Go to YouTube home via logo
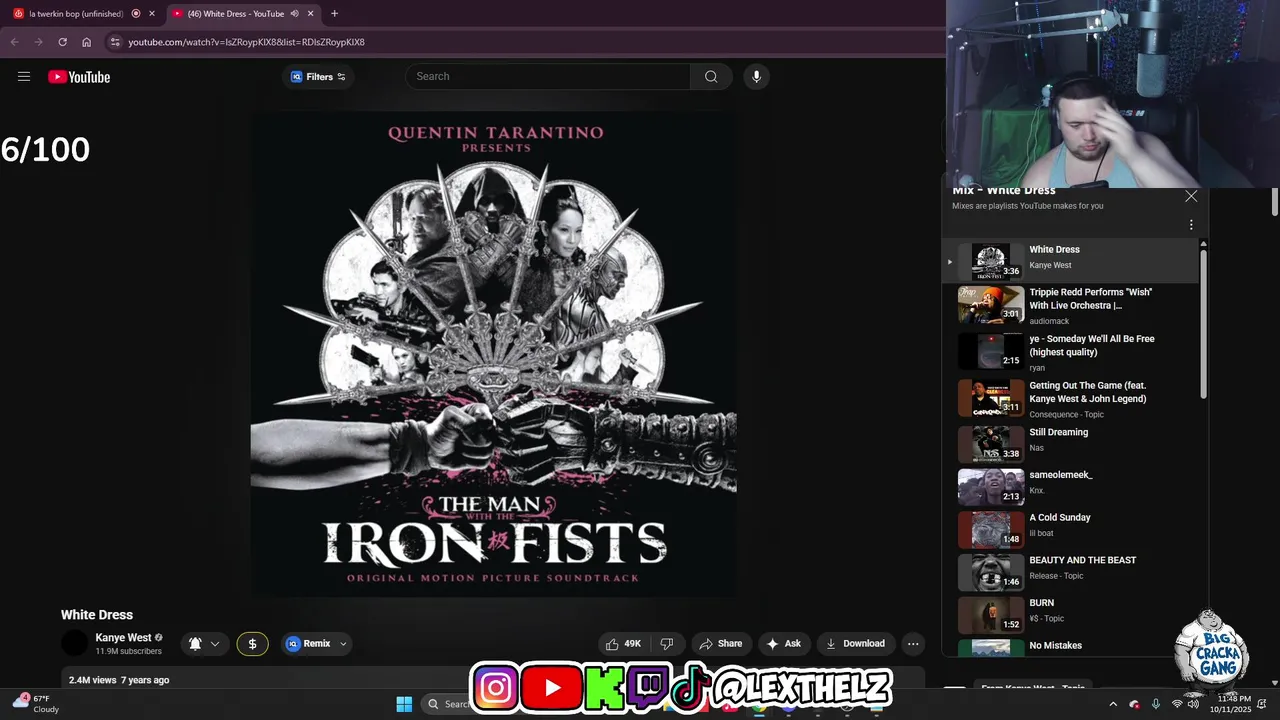 [x=79, y=77]
